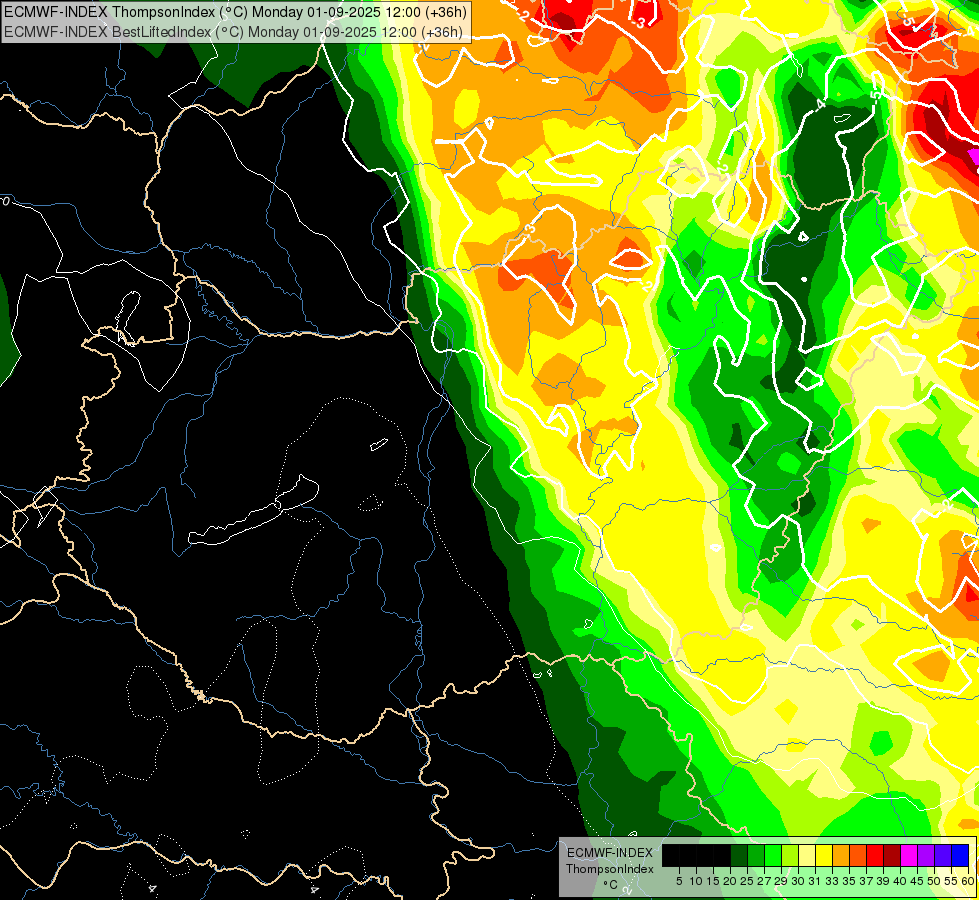Pick the purple 45–50 legend swatch
979x900 pixels.
[926, 855]
